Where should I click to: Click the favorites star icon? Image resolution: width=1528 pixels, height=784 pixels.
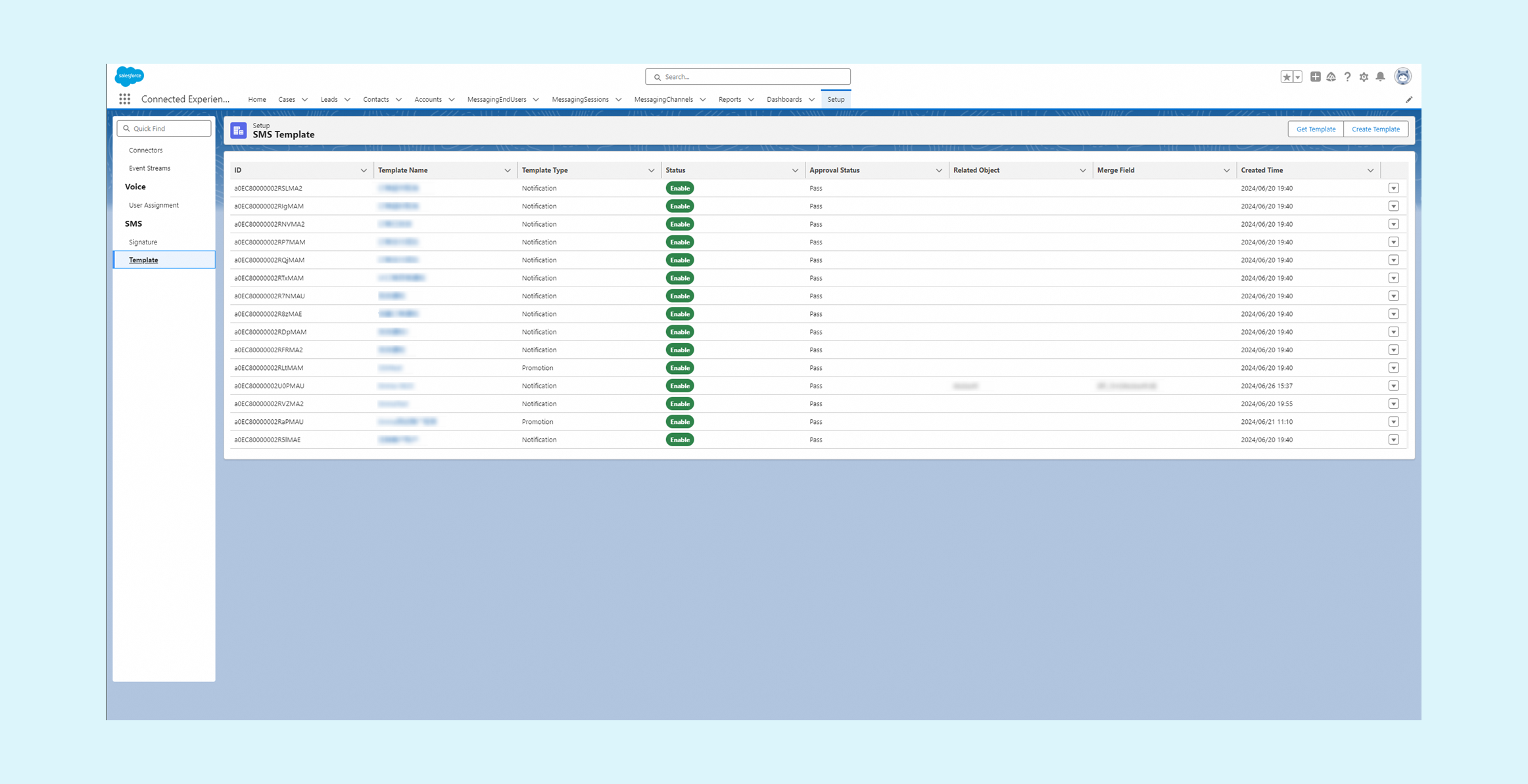point(1287,77)
